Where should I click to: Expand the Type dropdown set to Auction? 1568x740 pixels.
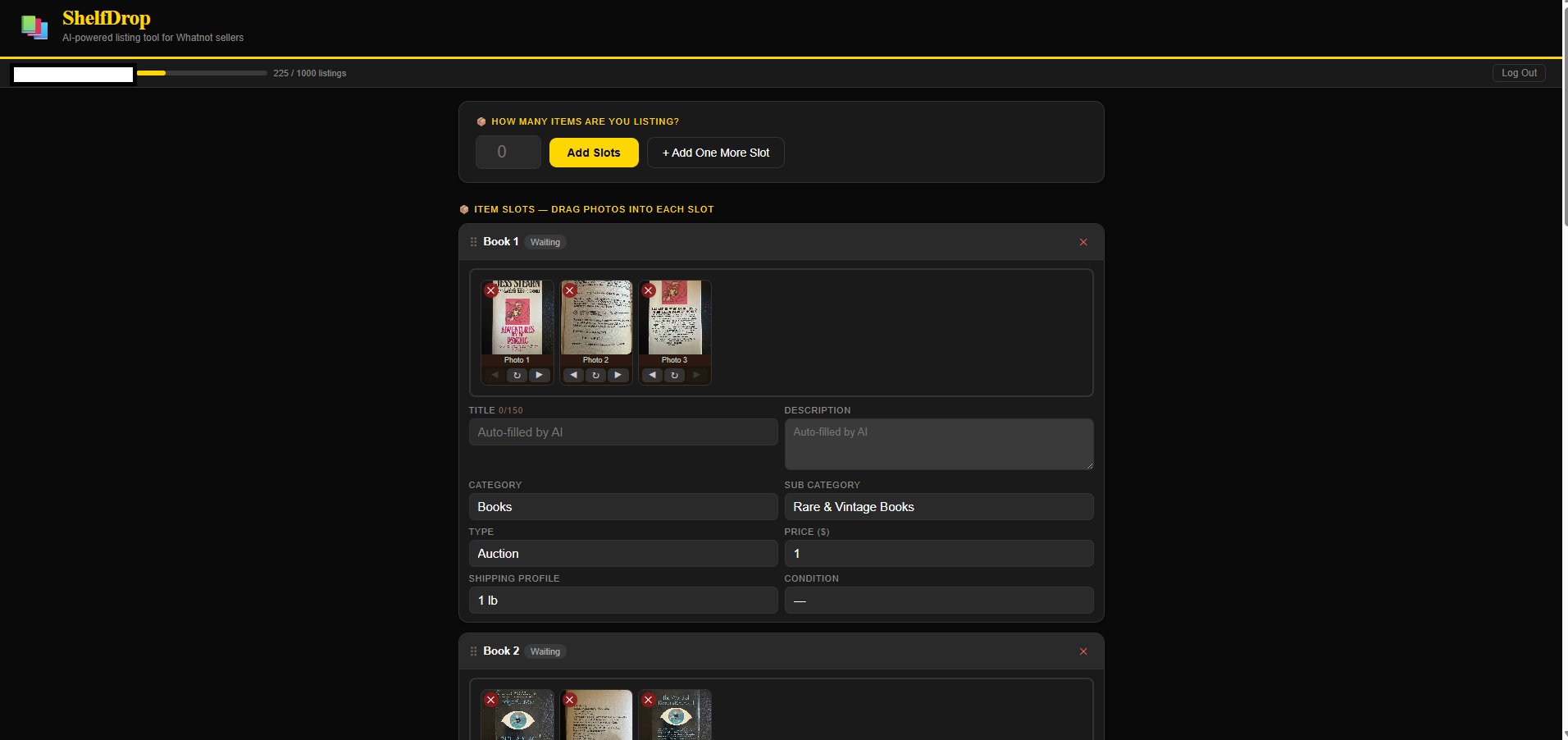[623, 554]
